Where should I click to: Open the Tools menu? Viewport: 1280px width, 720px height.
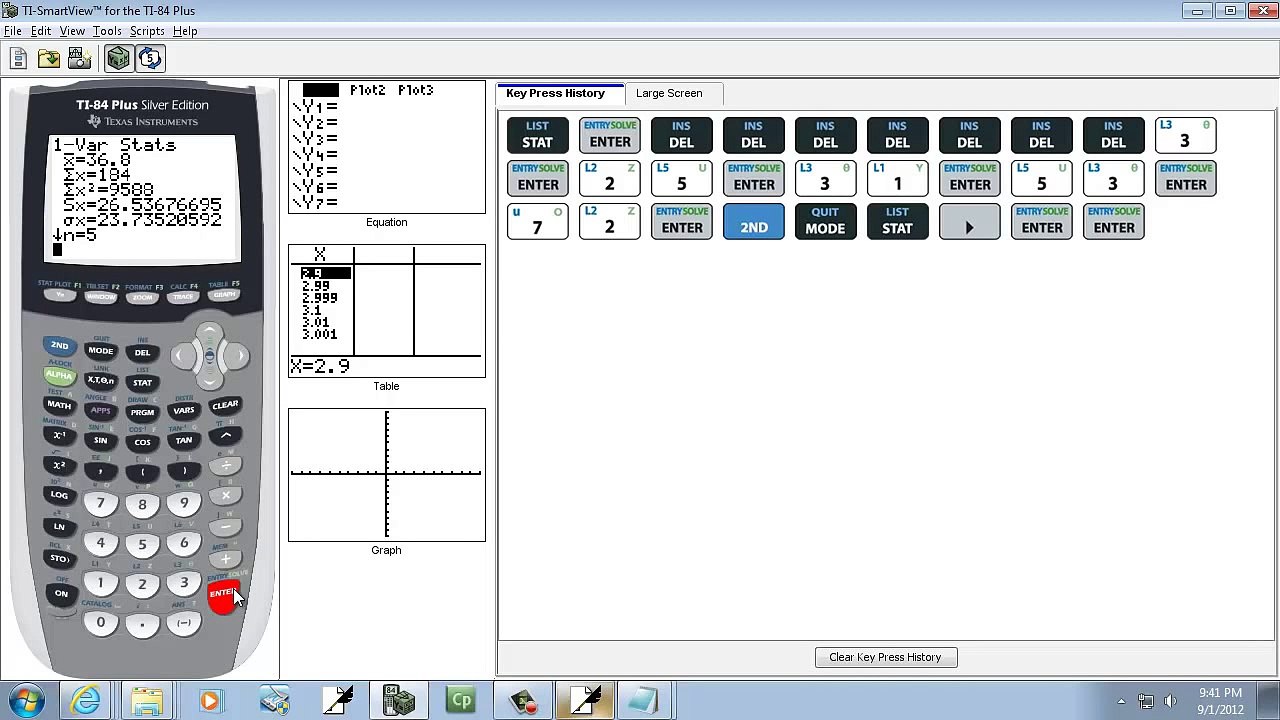click(107, 31)
